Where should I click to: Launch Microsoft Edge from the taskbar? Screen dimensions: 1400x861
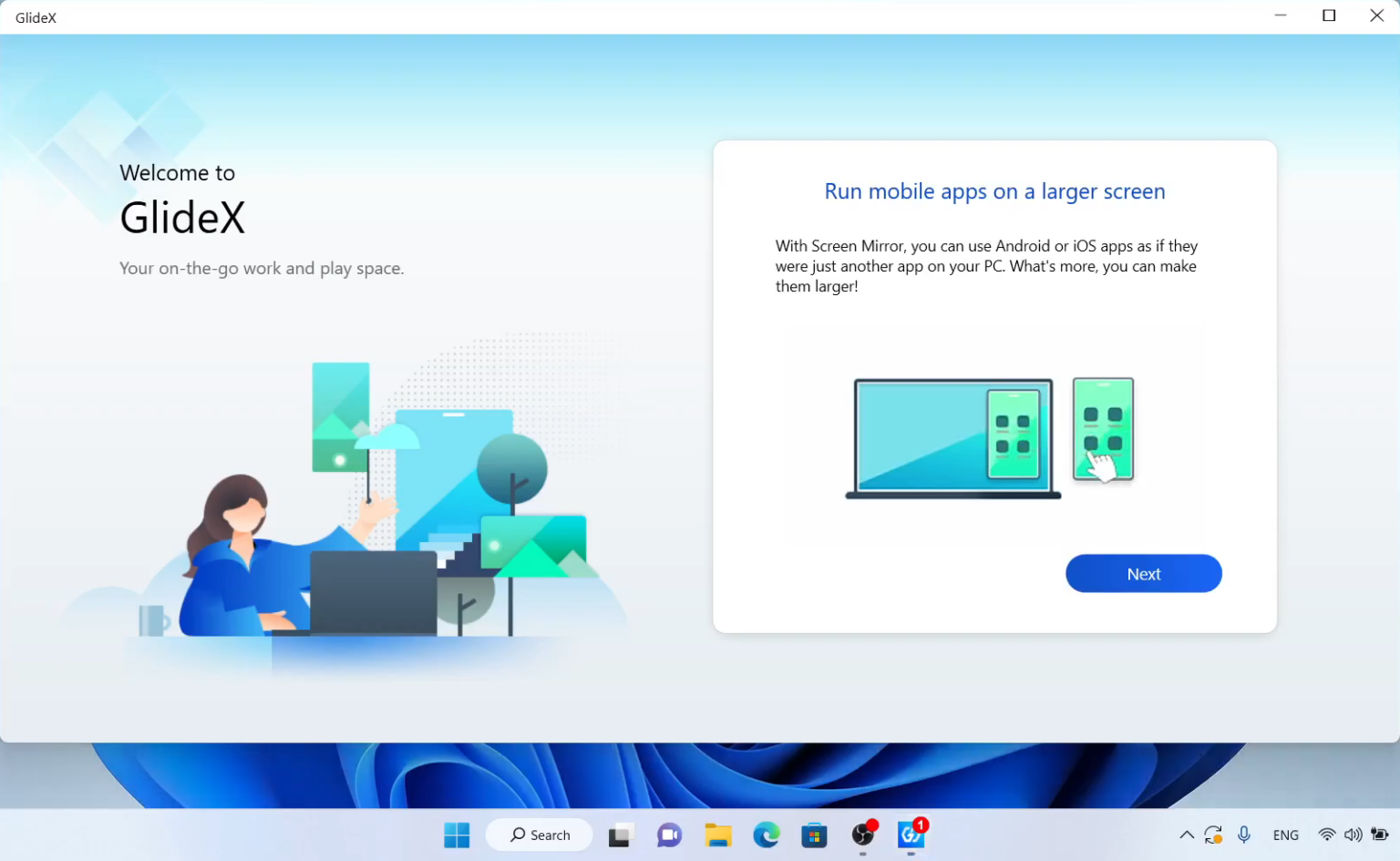[767, 835]
